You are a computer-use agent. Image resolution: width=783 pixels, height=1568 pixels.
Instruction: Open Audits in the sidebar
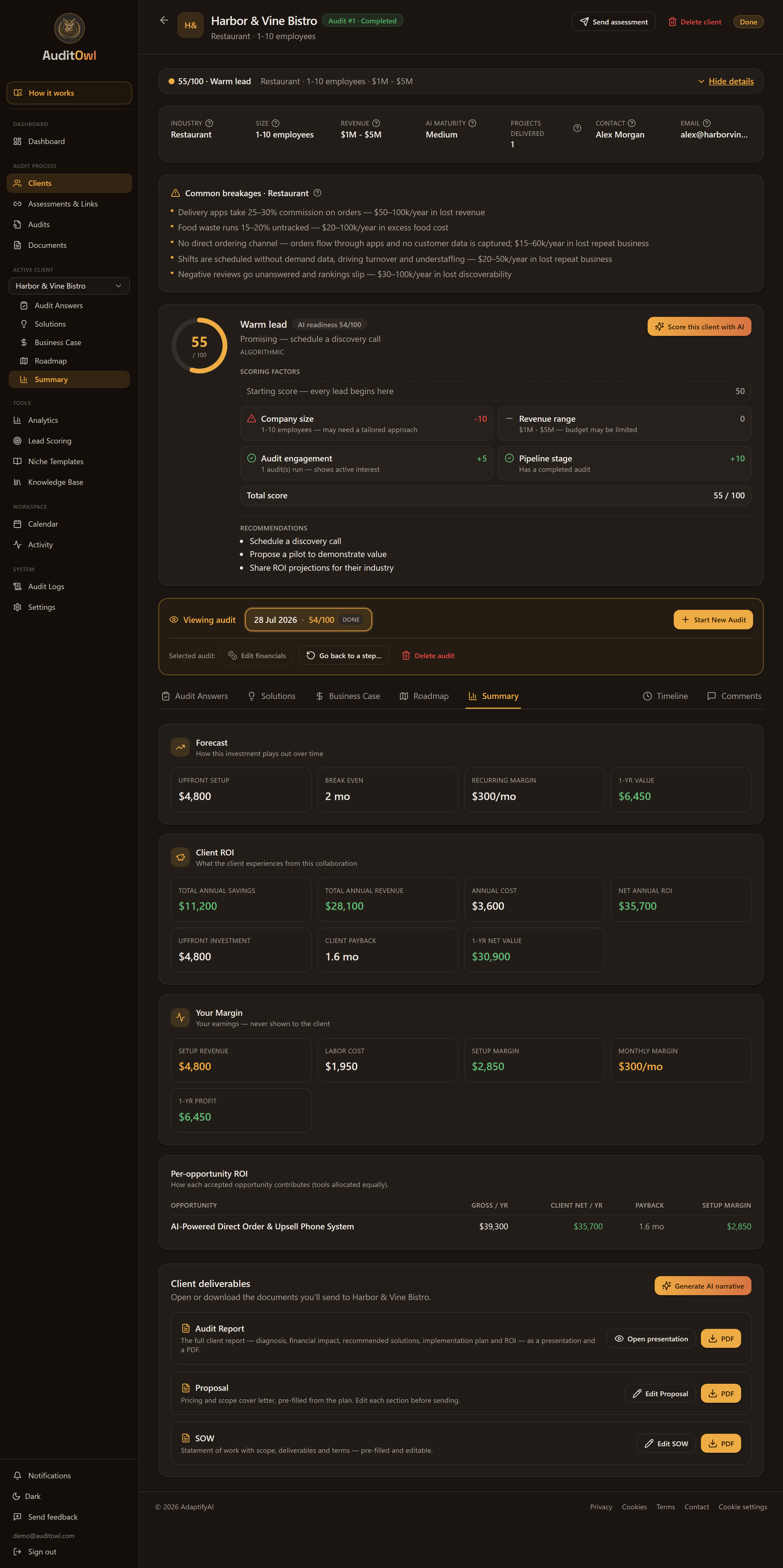pos(69,225)
